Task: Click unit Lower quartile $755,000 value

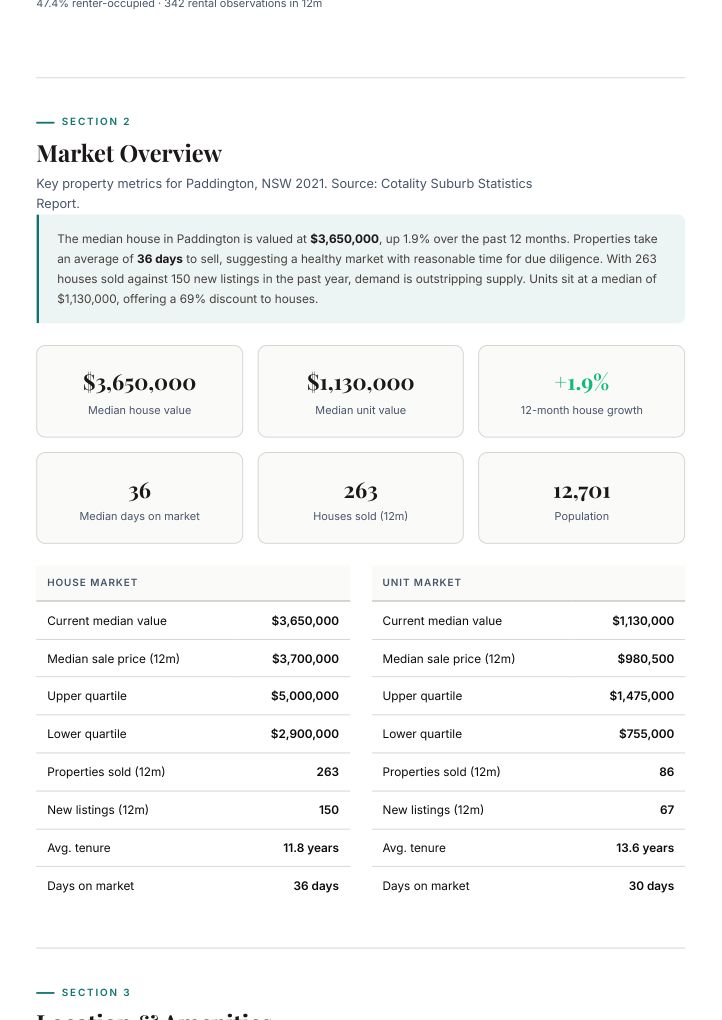Action: pyautogui.click(x=647, y=734)
